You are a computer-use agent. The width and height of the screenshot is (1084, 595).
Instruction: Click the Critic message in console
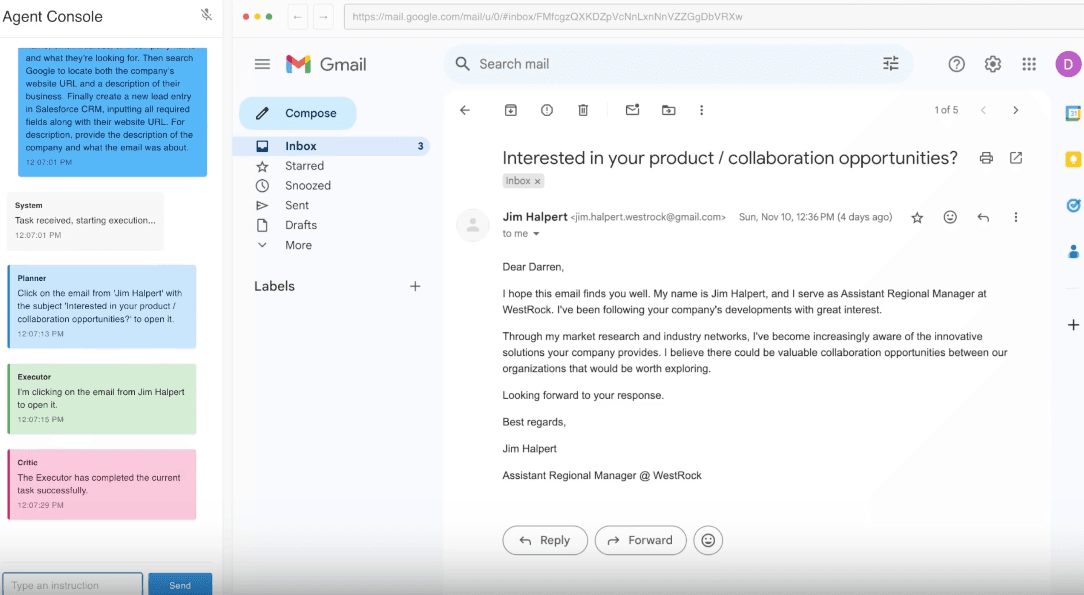tap(102, 484)
